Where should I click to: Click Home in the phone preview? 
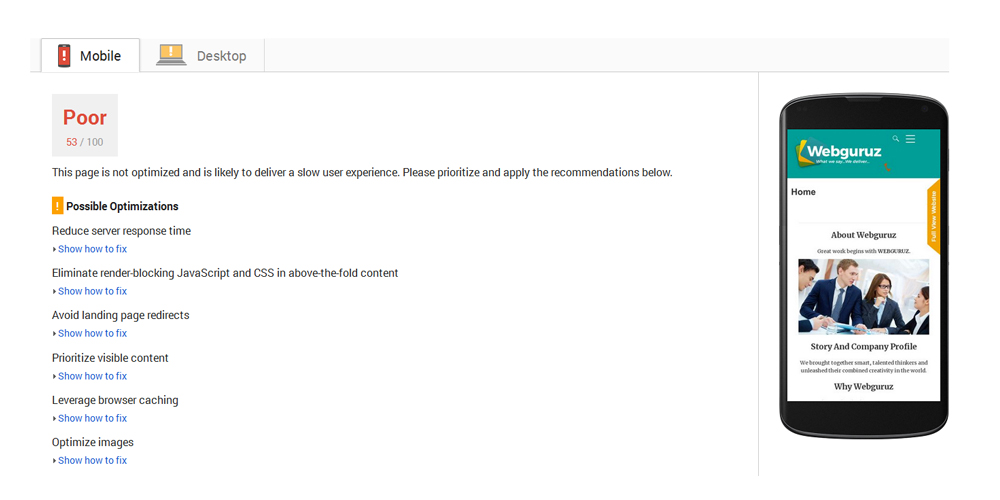[803, 192]
